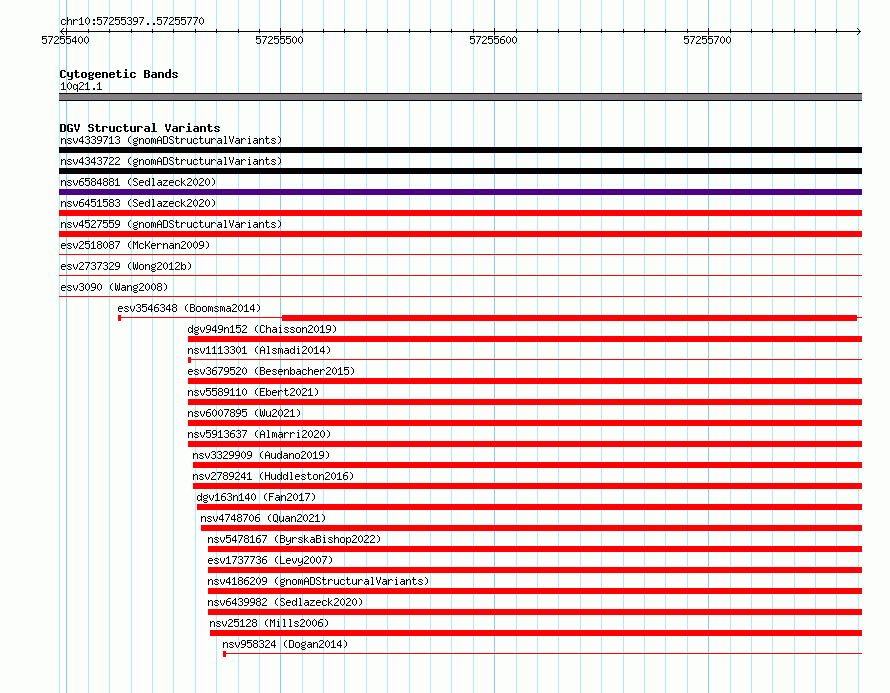Open variant nsv4186209 gnomAD label

click(x=318, y=581)
